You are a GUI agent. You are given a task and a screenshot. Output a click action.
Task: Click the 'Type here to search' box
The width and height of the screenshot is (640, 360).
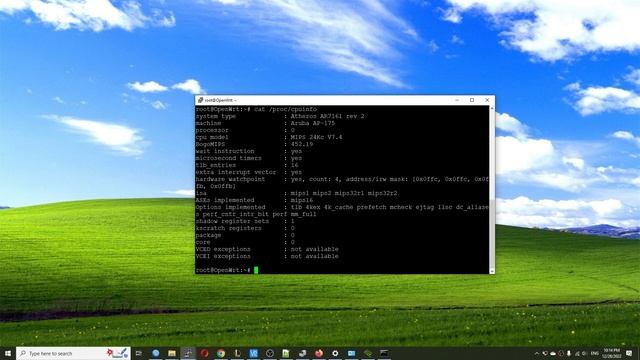pyautogui.click(x=73, y=353)
